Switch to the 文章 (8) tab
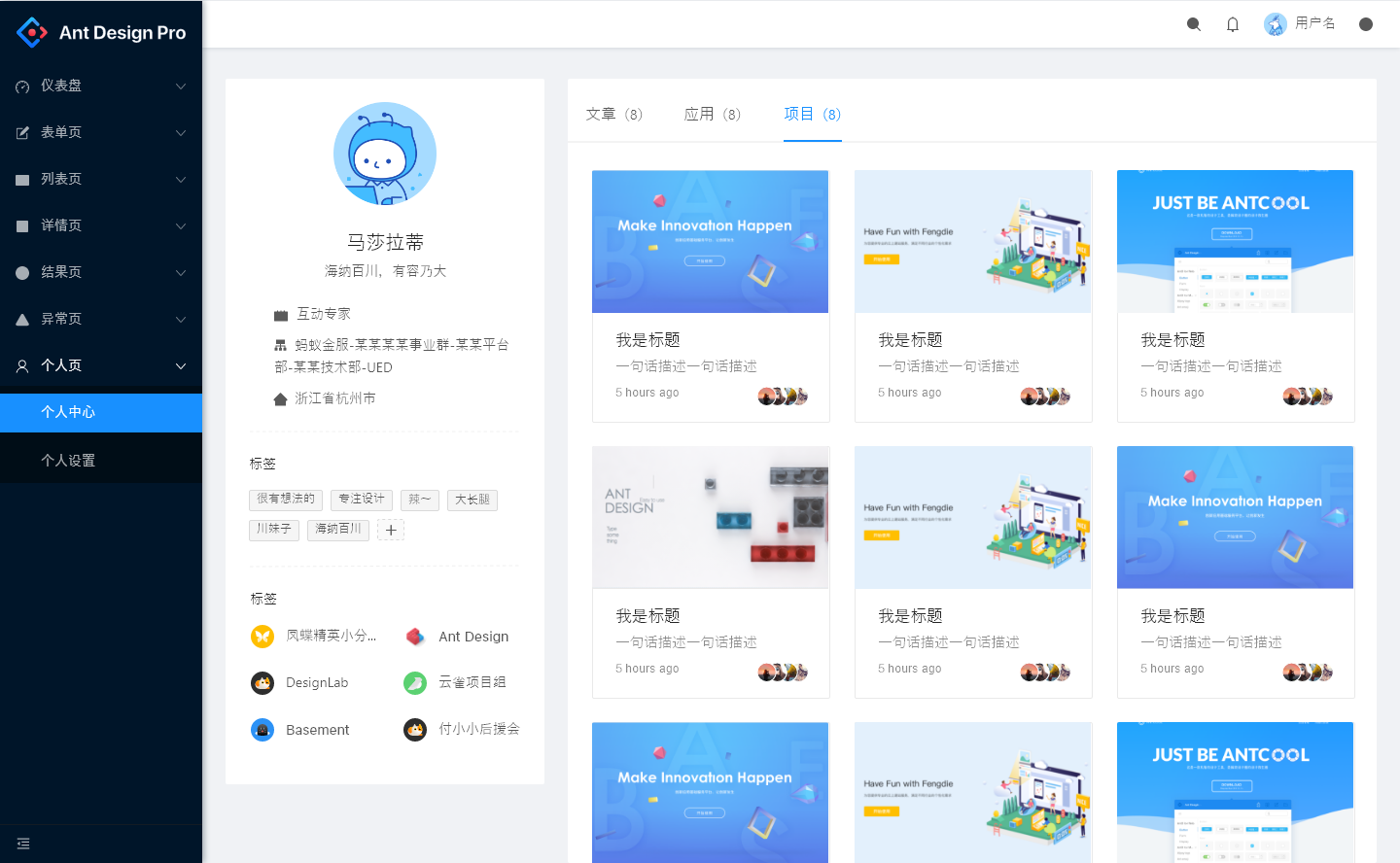 point(614,114)
